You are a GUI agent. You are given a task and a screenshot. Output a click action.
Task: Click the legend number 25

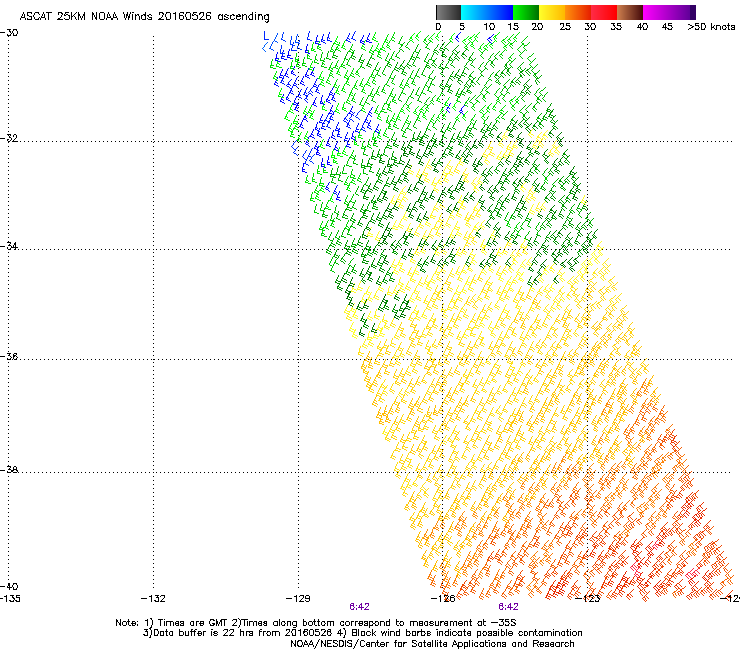click(x=565, y=27)
